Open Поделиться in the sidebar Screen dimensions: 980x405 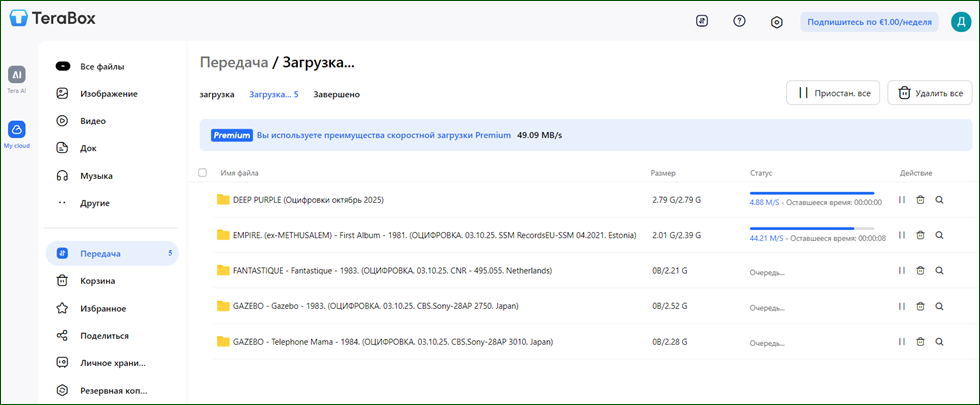[112, 336]
